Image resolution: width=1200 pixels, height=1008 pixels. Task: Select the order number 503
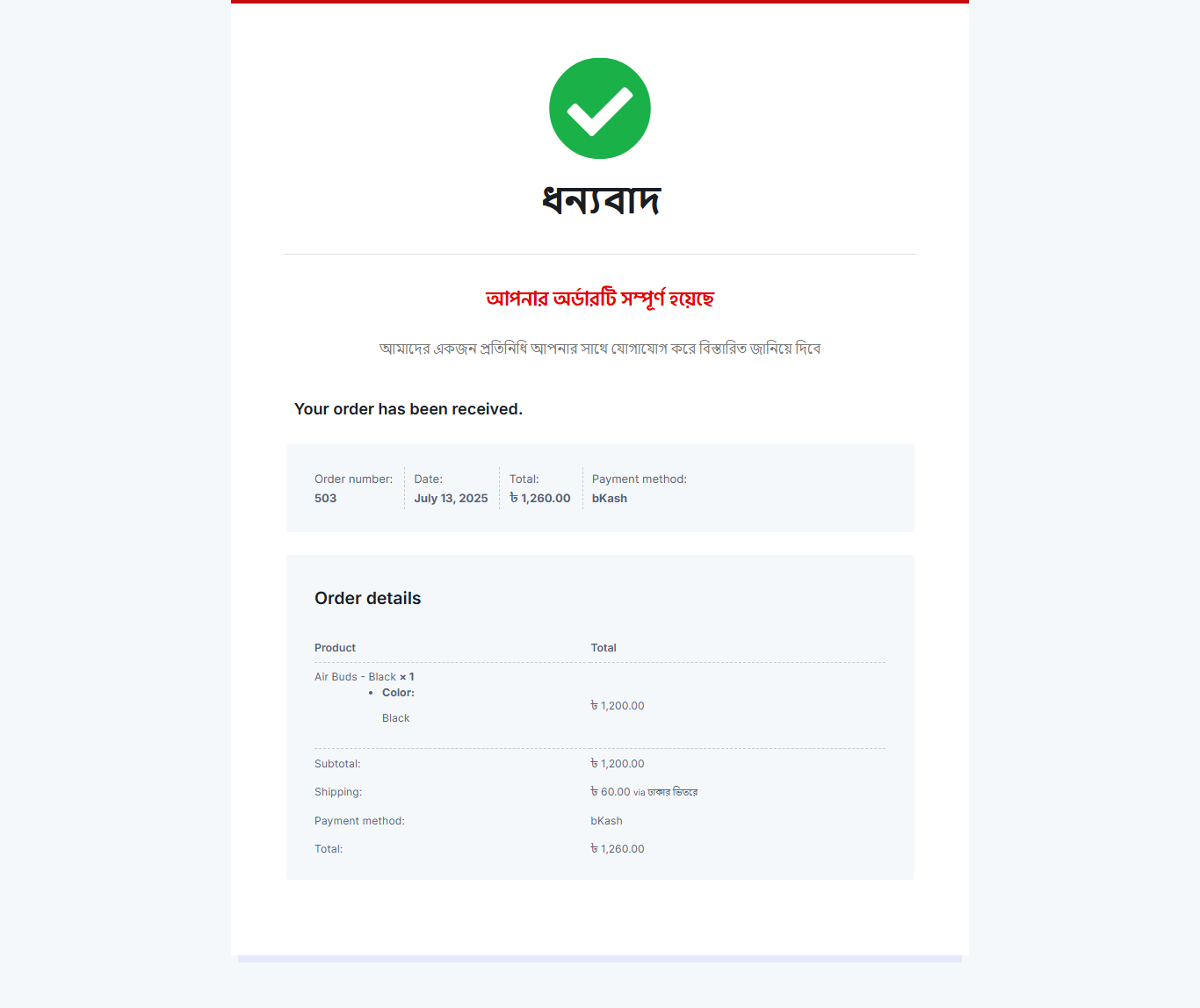[326, 499]
